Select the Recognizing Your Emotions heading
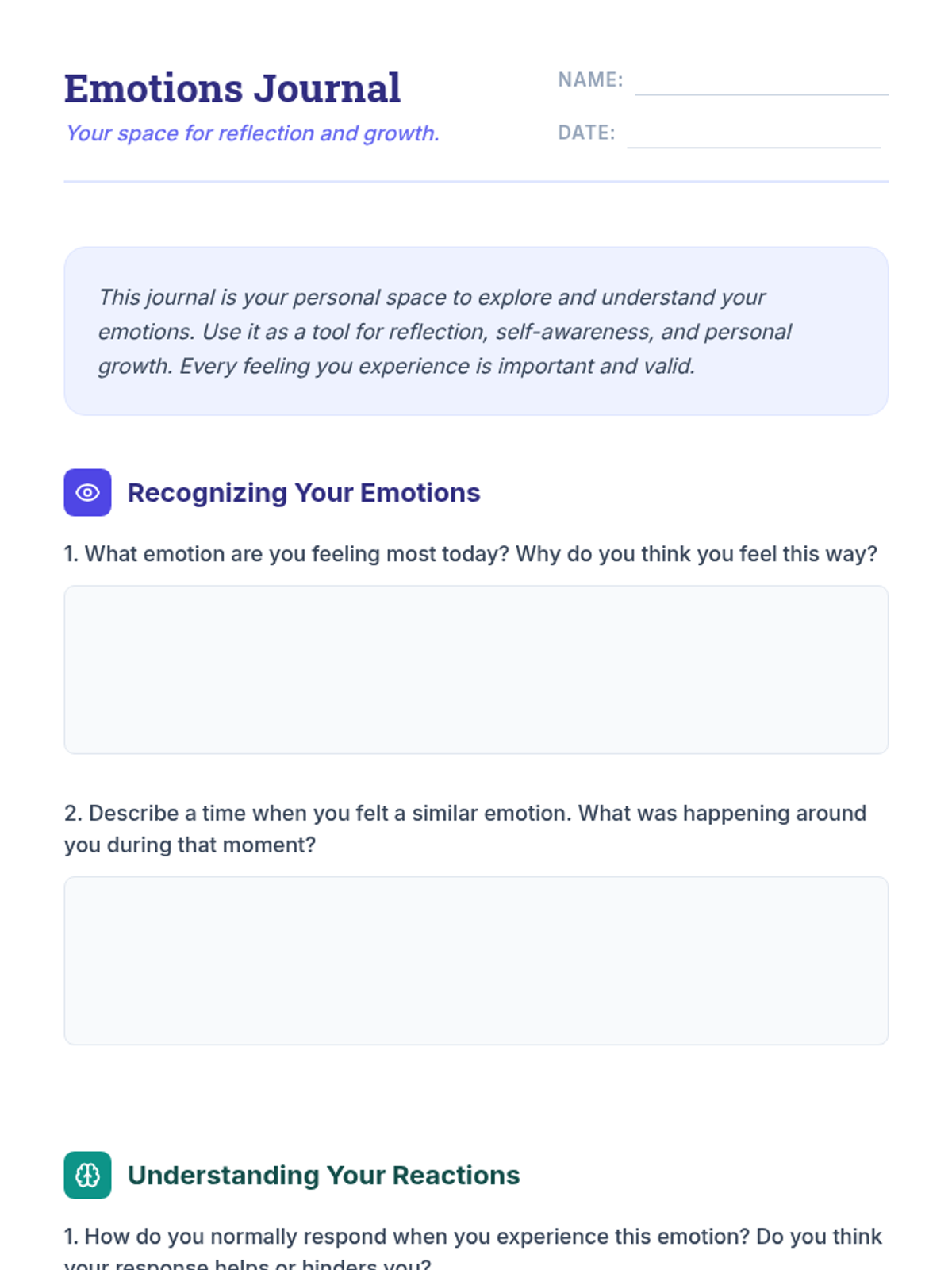 [x=304, y=493]
